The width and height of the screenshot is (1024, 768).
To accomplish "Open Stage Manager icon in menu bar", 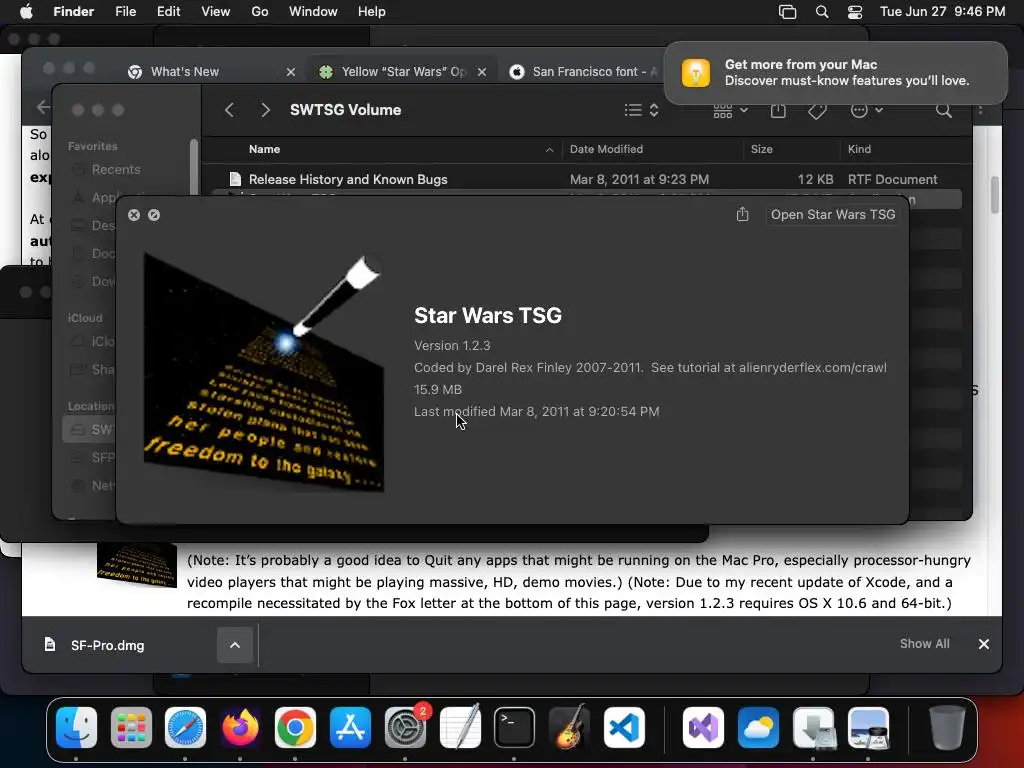I will click(x=788, y=12).
